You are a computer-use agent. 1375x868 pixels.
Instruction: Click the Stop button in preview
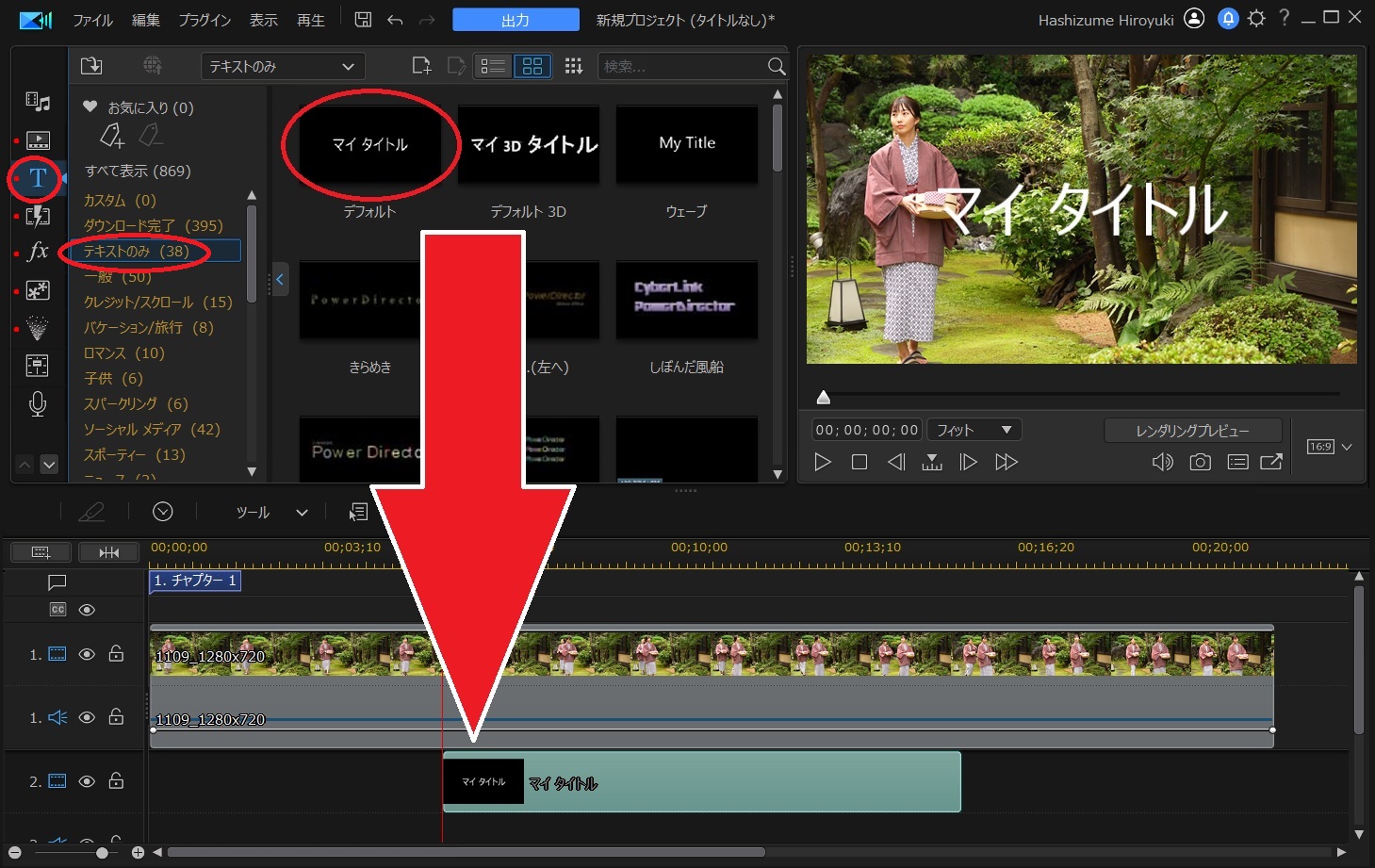(859, 462)
